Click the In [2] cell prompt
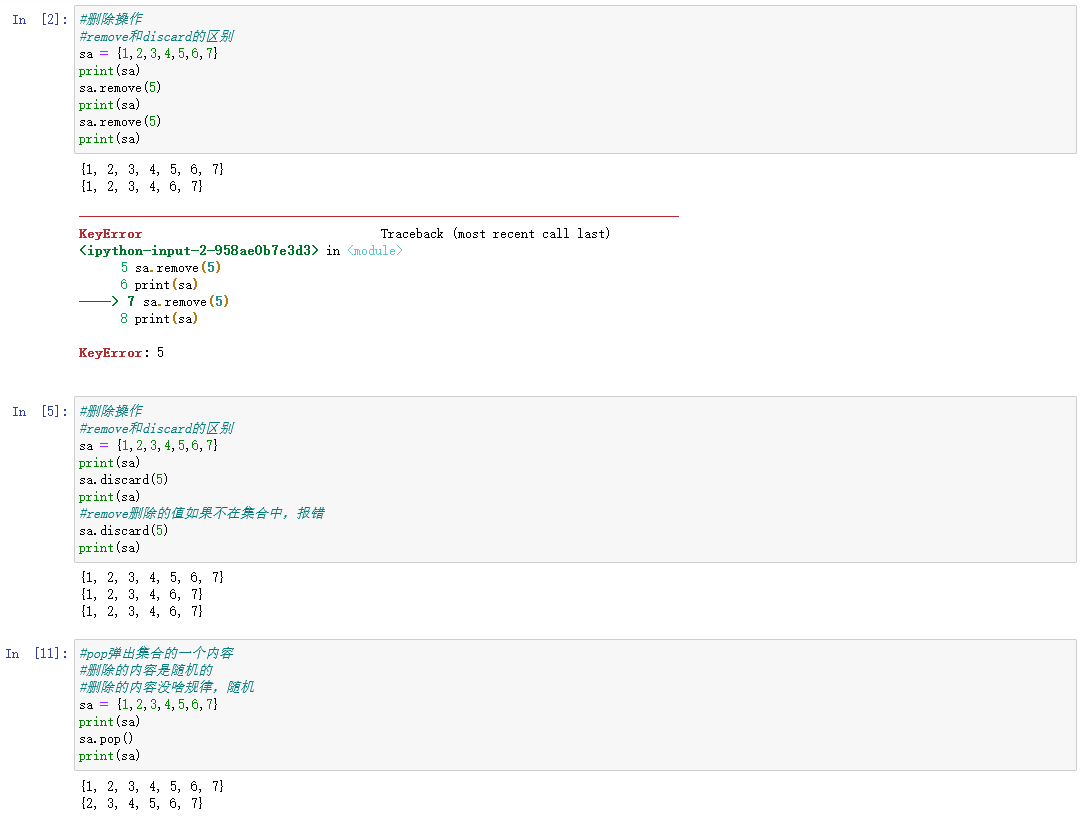 40,19
